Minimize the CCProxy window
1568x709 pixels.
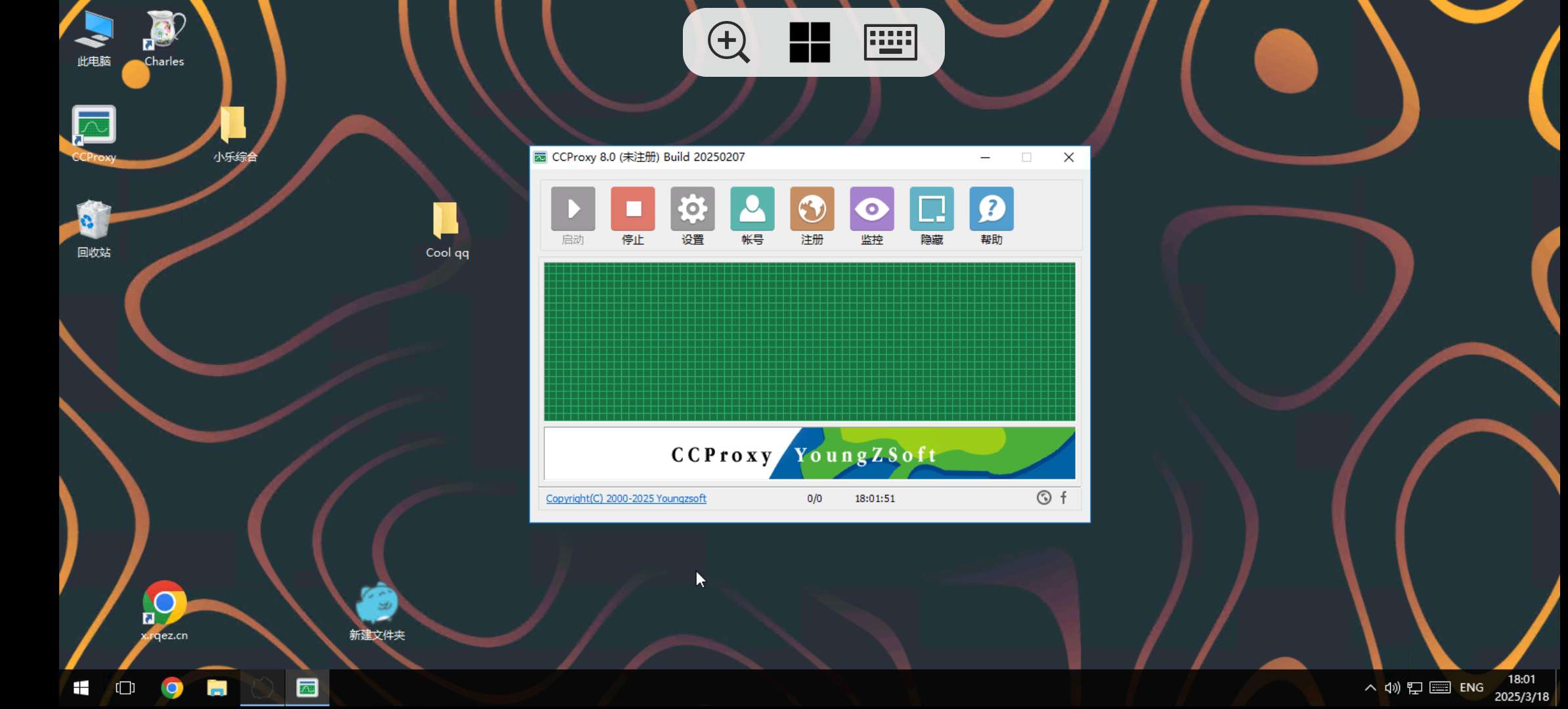[985, 157]
